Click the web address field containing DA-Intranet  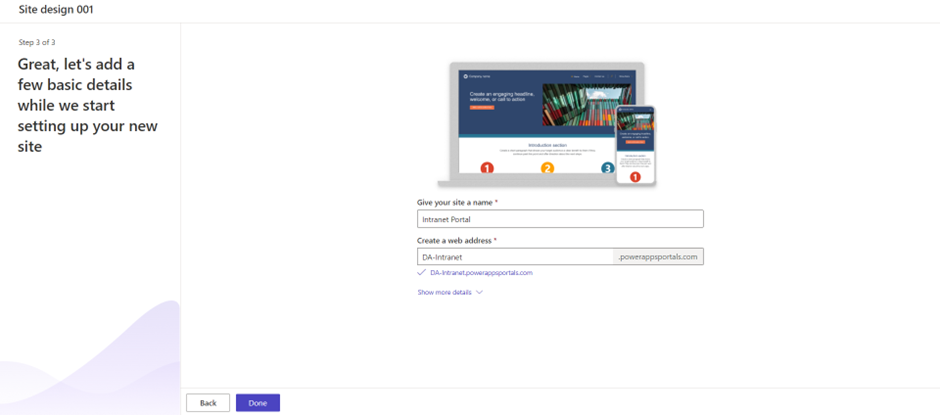point(515,257)
